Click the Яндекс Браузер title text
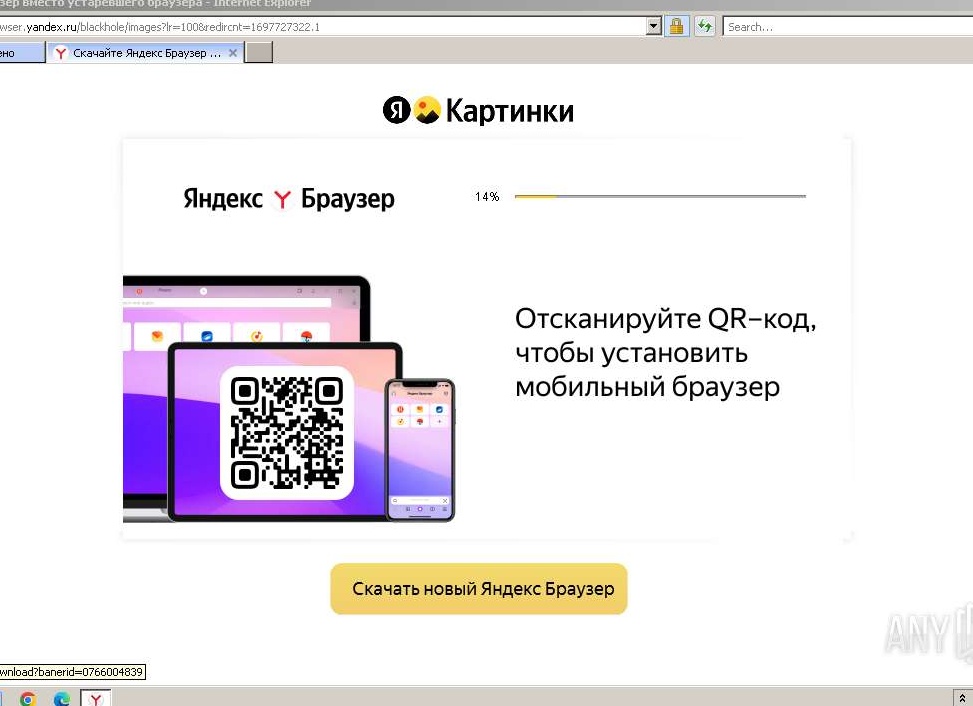This screenshot has height=706, width=973. (289, 199)
